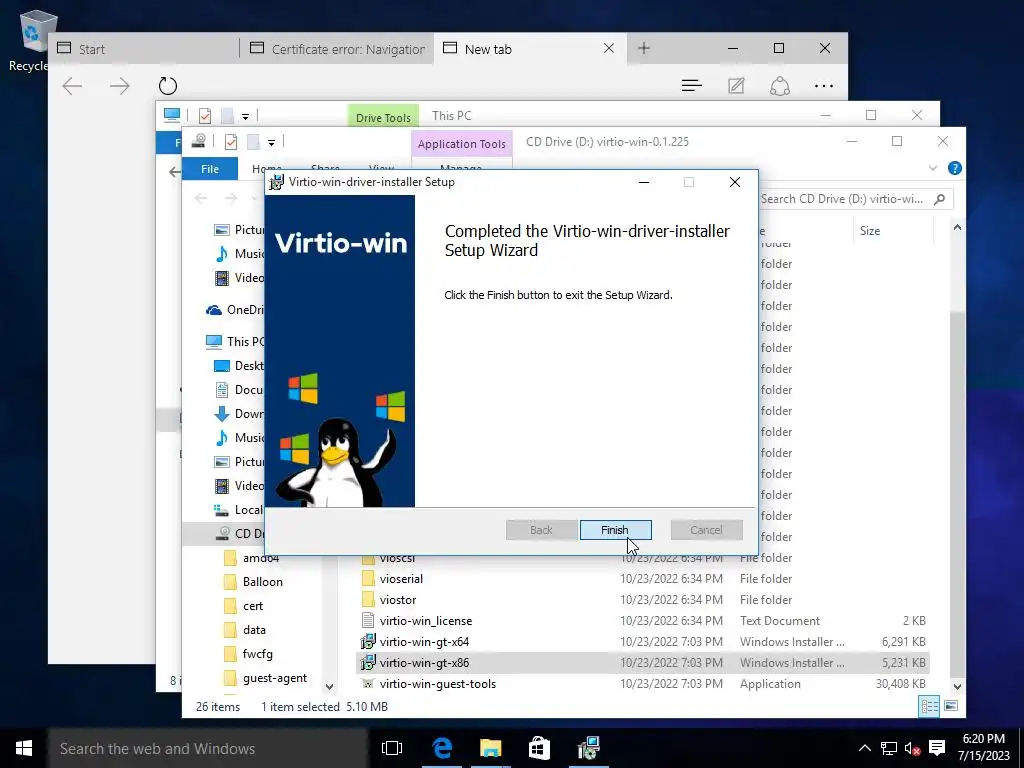Open a new tab with the plus icon in Edge
This screenshot has width=1024, height=768.
click(644, 48)
